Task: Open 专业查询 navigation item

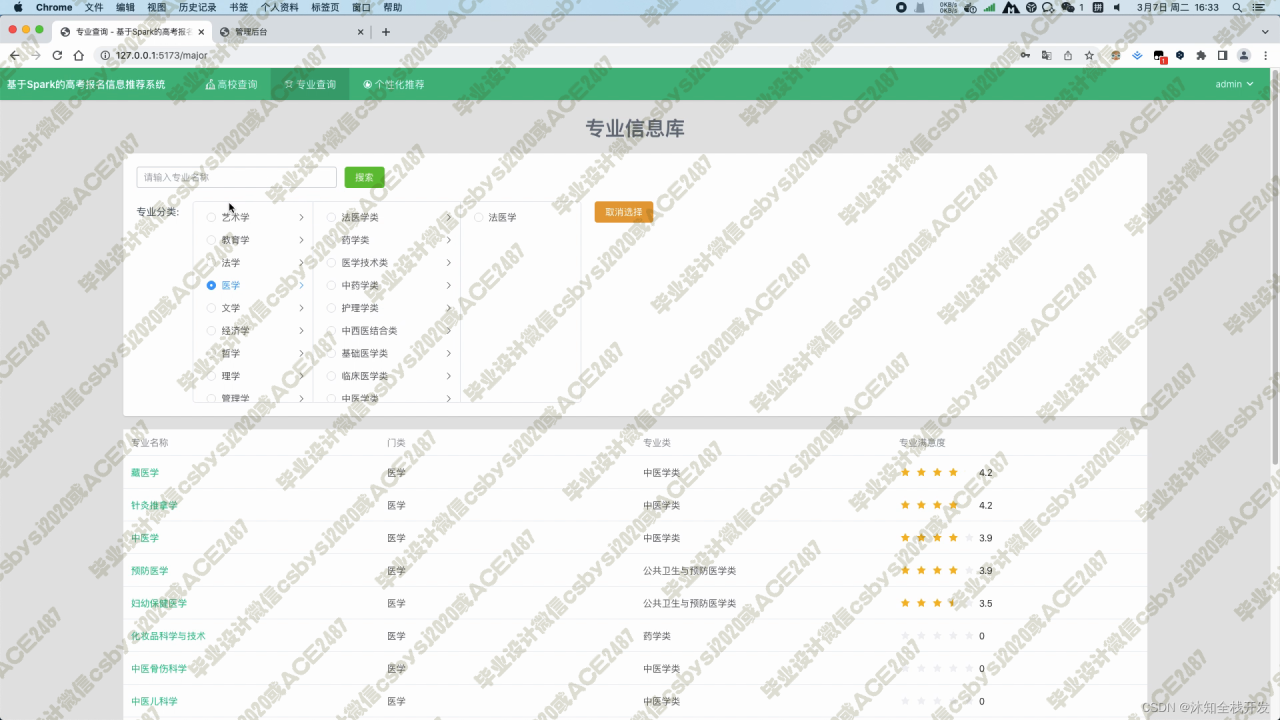Action: pyautogui.click(x=310, y=85)
